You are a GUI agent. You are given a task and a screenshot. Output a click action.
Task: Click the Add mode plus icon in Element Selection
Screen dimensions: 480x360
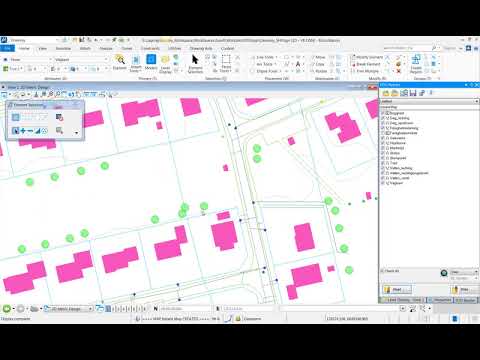[23, 131]
